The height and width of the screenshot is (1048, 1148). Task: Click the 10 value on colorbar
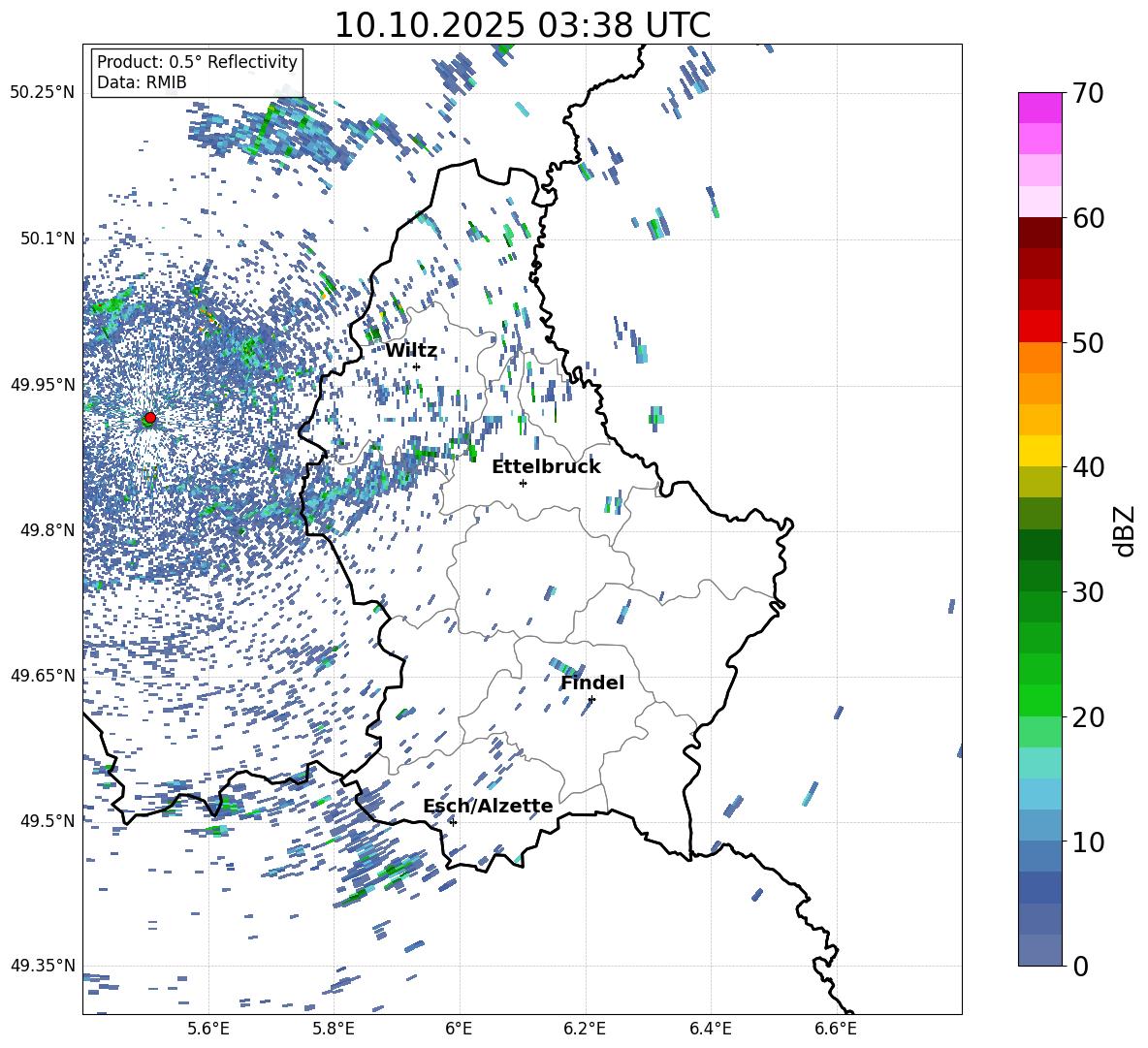point(1088,842)
